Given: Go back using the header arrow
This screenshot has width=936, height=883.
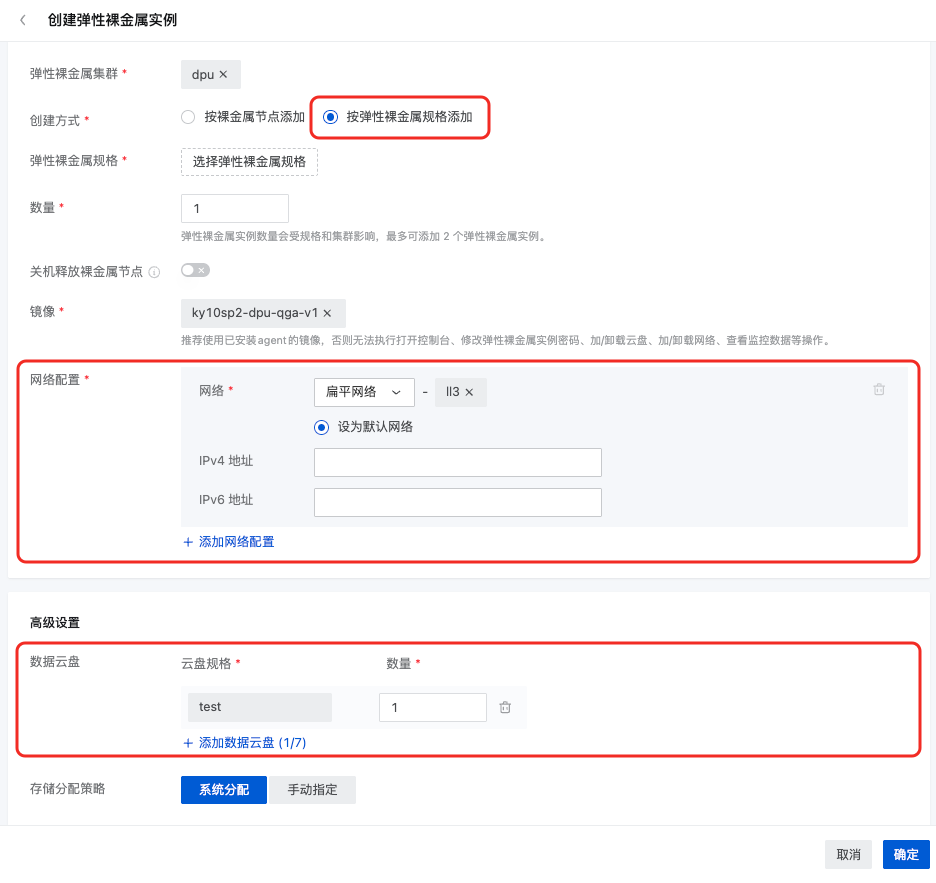Looking at the screenshot, I should [23, 20].
